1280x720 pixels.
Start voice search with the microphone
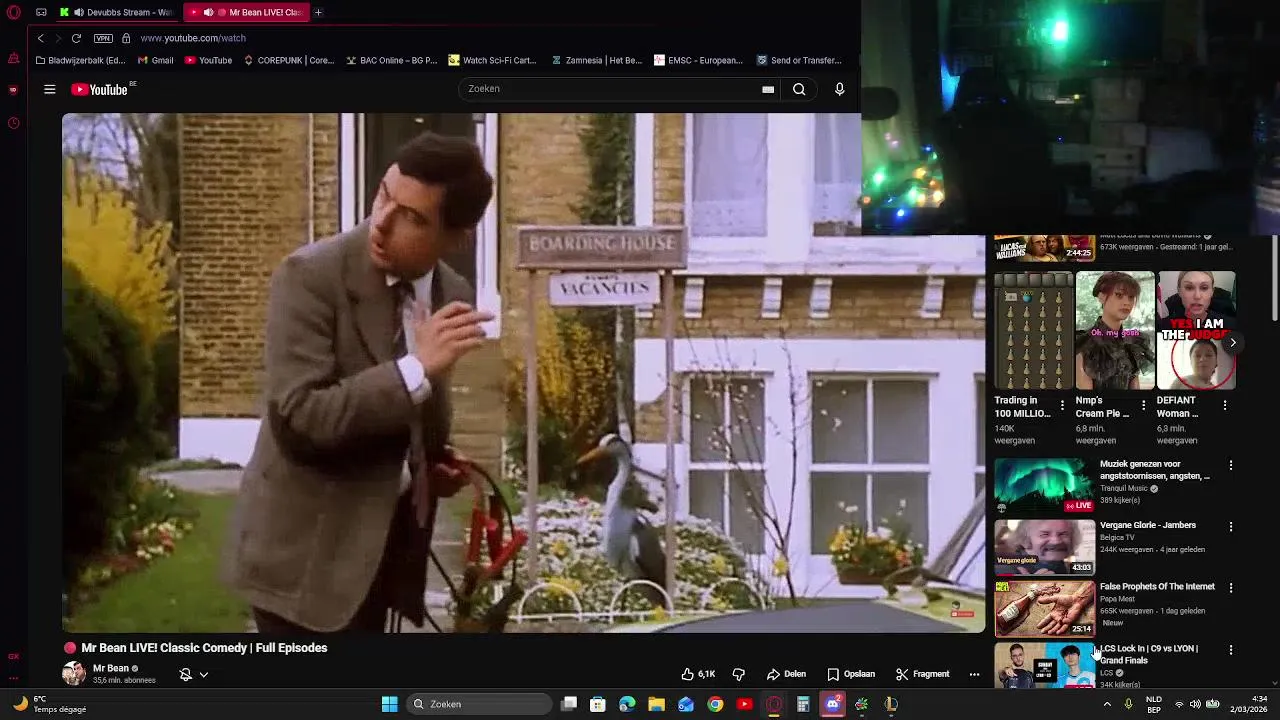click(x=839, y=89)
